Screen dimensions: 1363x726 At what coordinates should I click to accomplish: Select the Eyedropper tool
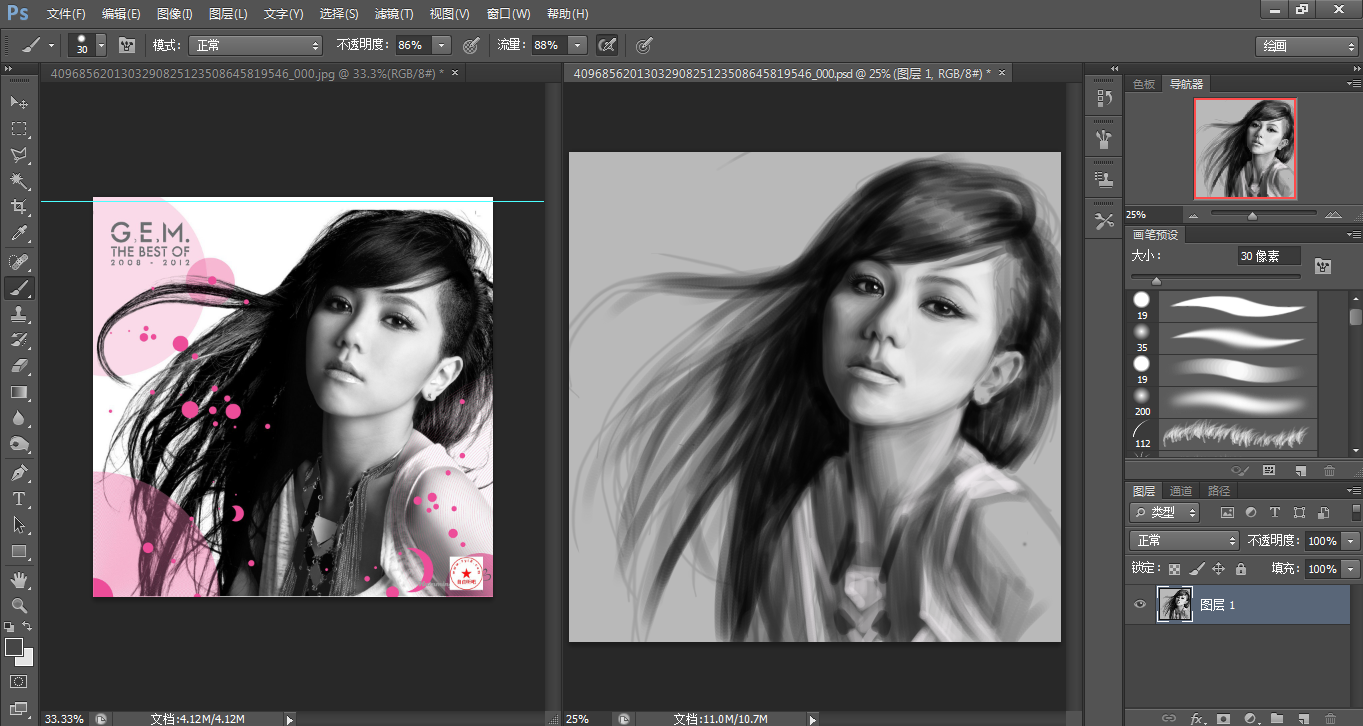point(19,234)
